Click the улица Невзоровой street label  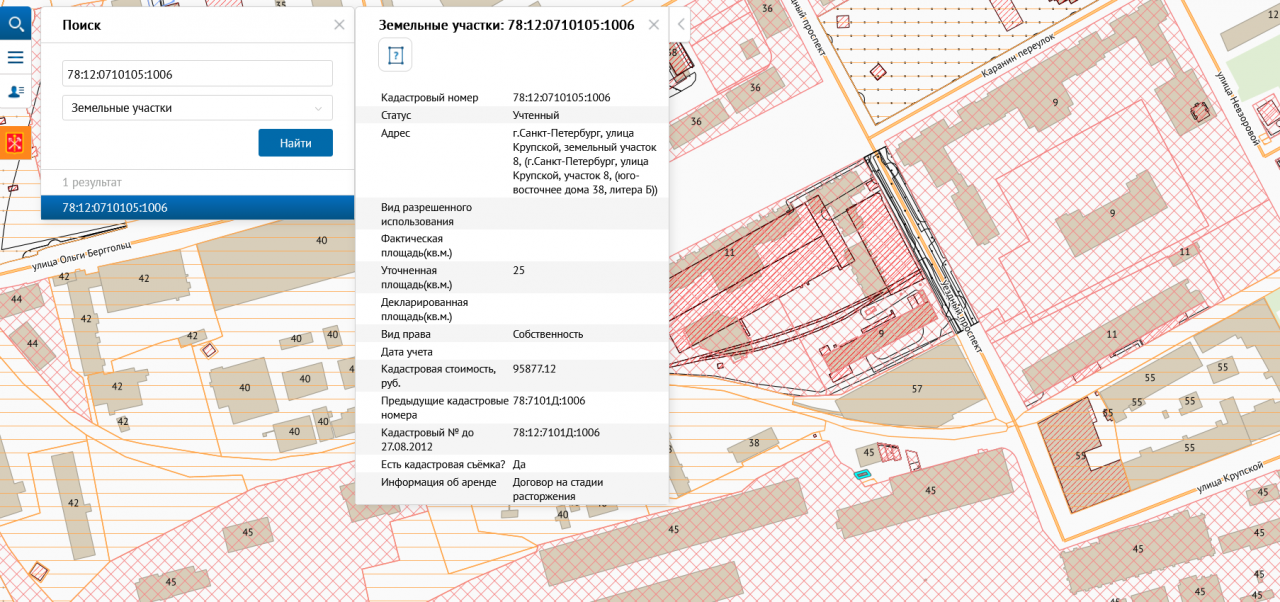(x=1239, y=110)
